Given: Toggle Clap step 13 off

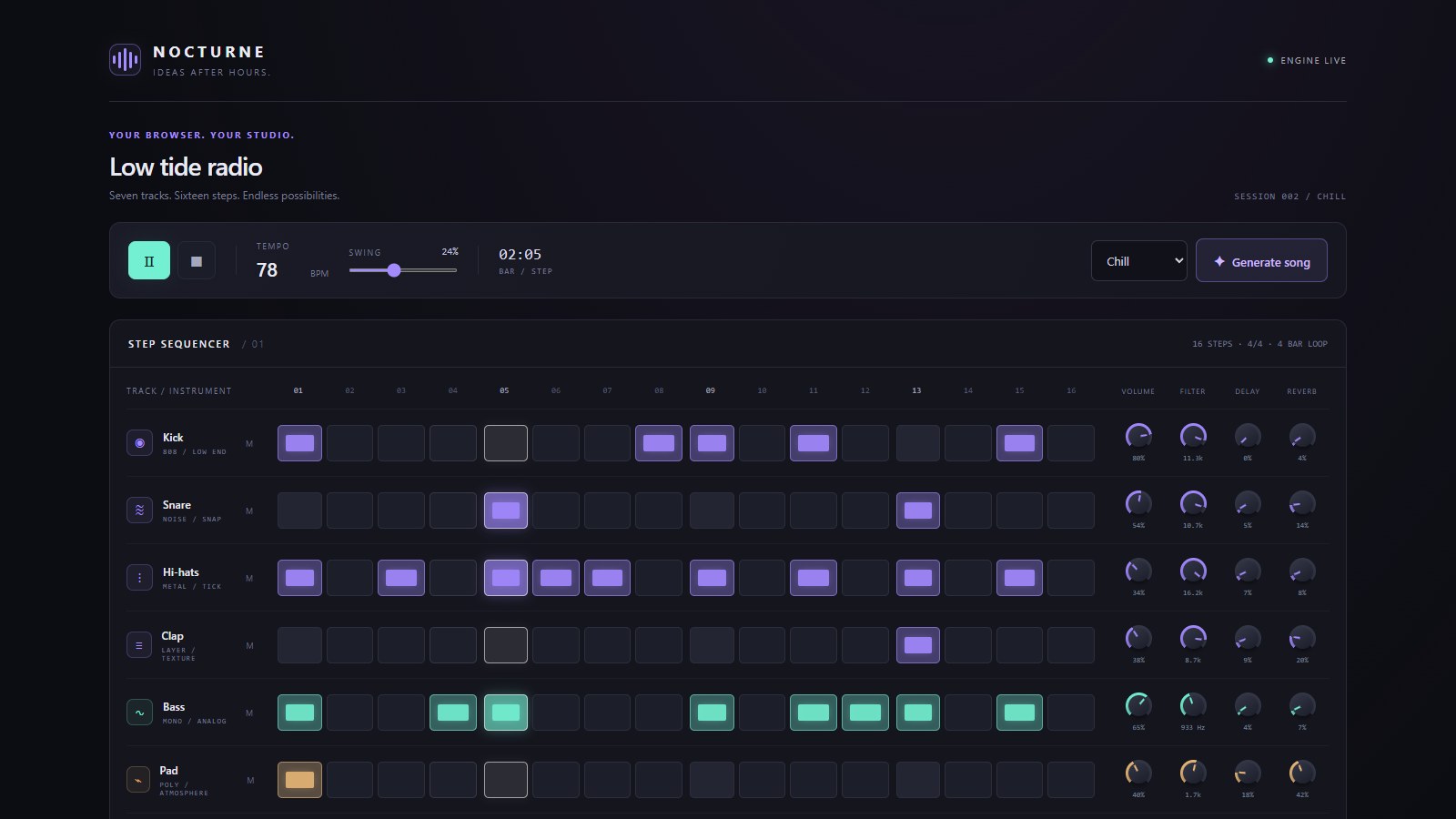Looking at the screenshot, I should point(918,645).
